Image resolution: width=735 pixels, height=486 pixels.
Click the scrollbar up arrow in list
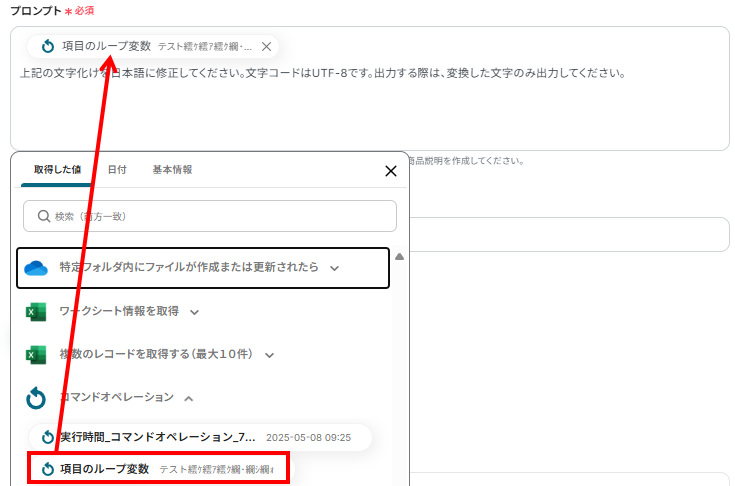pyautogui.click(x=399, y=256)
